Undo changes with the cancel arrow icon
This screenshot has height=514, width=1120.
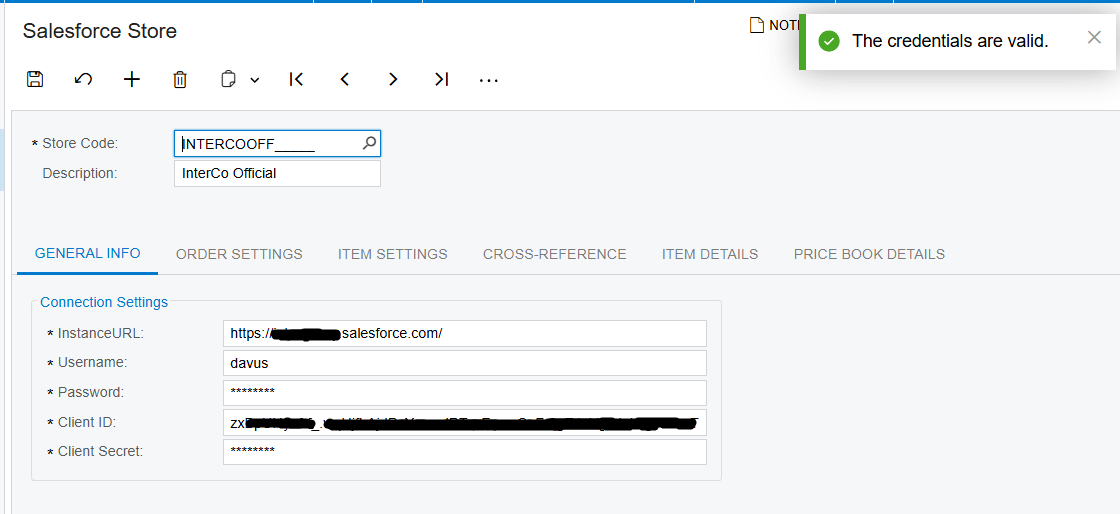pos(84,79)
